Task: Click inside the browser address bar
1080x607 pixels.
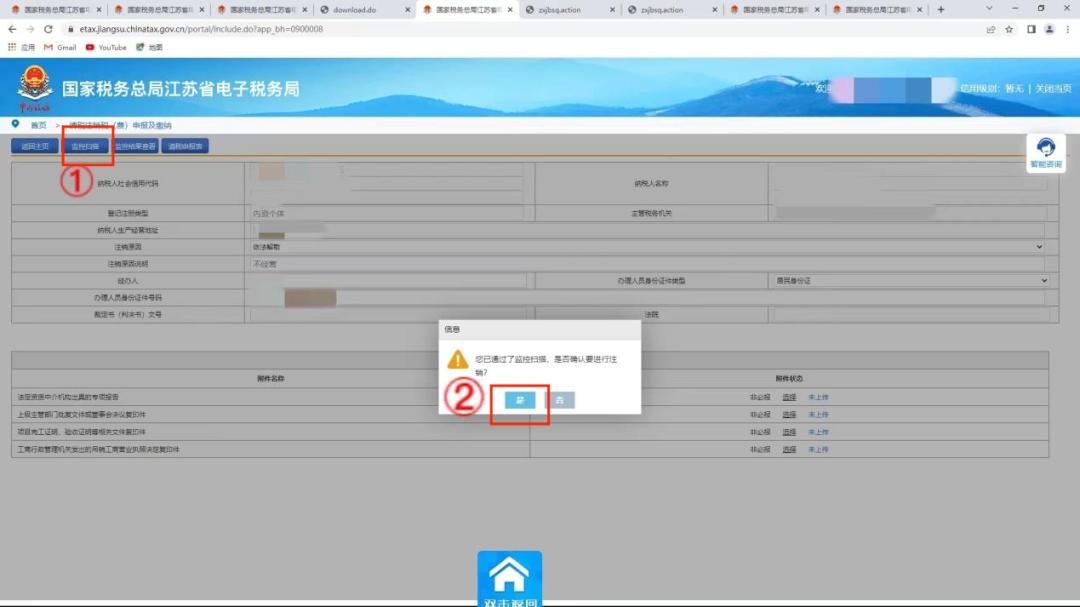Action: pos(300,31)
